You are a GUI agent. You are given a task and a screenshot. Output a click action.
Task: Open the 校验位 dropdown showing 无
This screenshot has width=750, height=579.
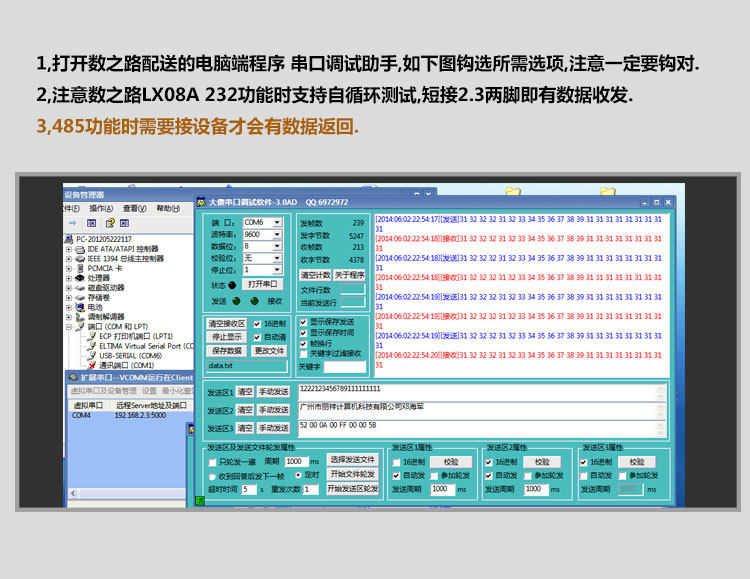click(x=277, y=258)
